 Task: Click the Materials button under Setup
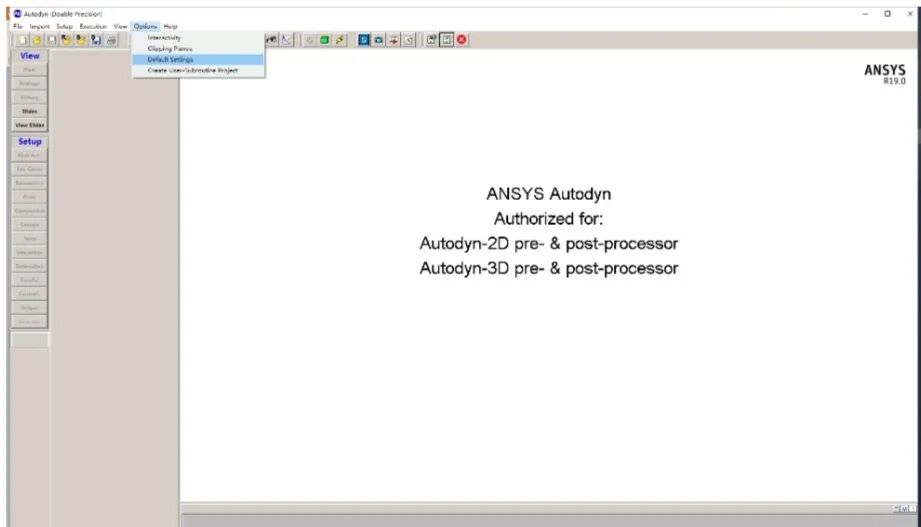pos(29,155)
